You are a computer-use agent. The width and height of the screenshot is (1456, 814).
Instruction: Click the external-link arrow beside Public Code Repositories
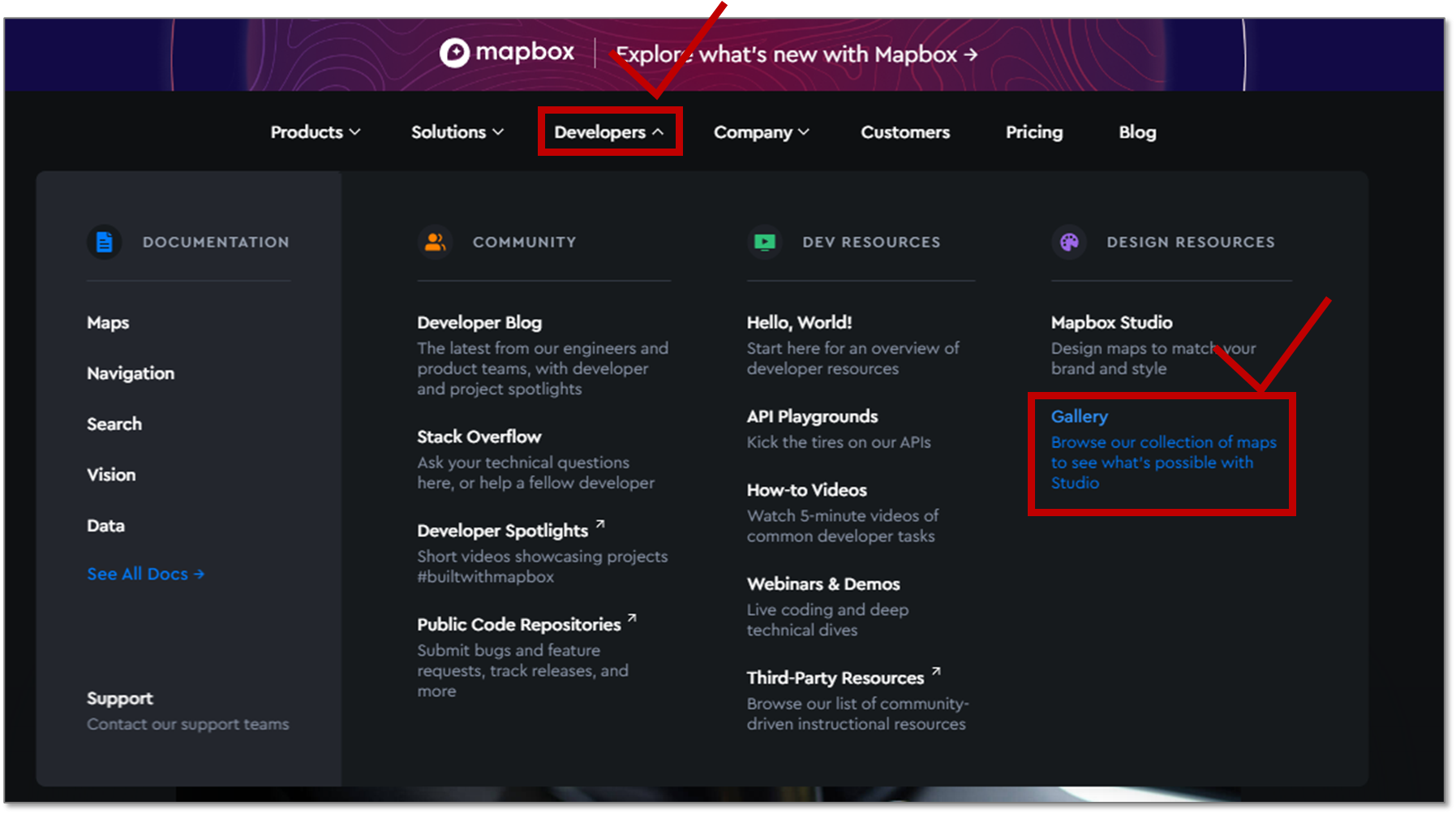coord(632,618)
